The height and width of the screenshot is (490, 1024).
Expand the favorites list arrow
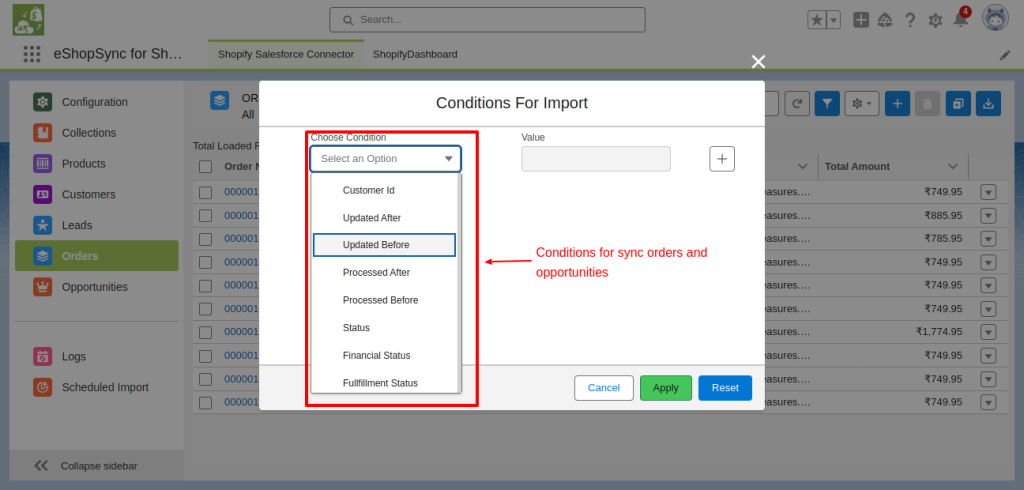[834, 20]
